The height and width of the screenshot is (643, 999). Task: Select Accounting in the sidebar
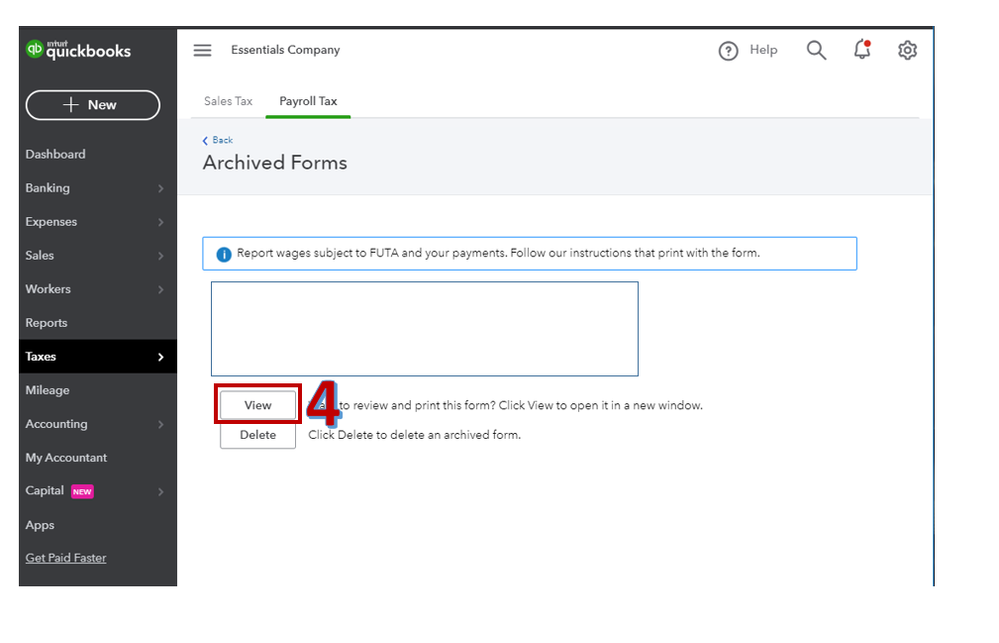57,424
